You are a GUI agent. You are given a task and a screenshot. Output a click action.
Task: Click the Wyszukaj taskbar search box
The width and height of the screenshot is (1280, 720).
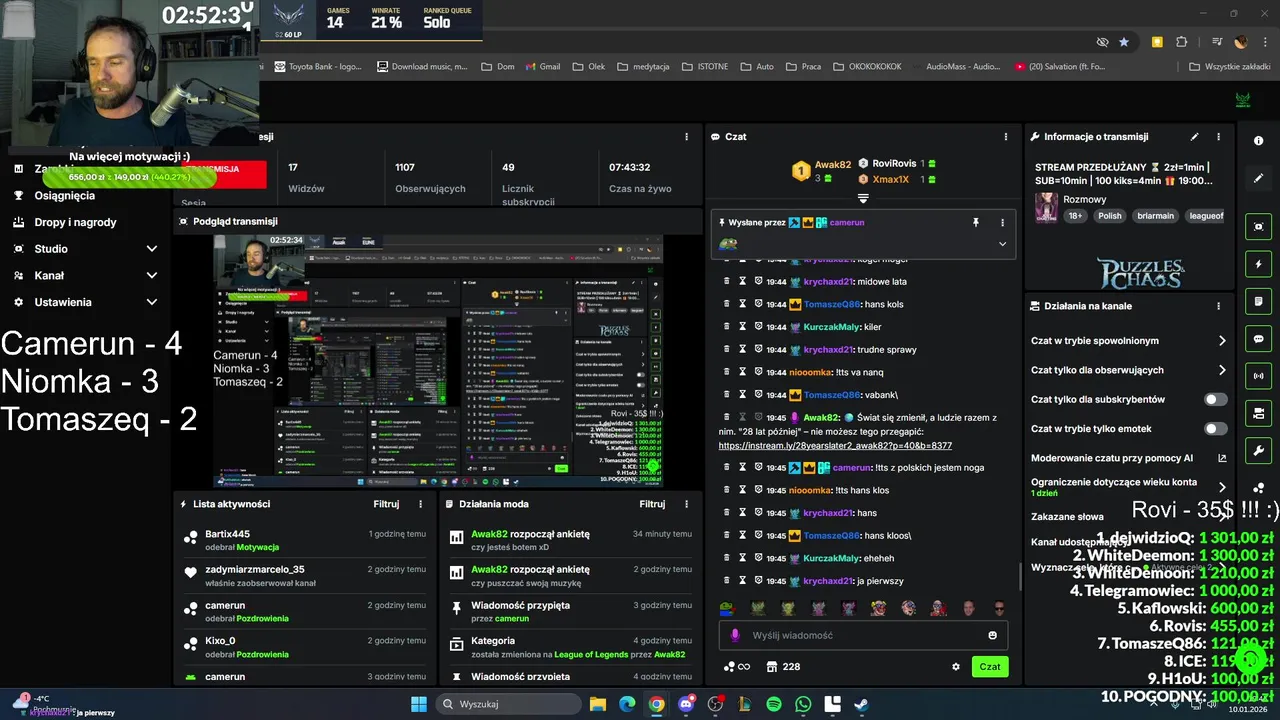tap(507, 704)
